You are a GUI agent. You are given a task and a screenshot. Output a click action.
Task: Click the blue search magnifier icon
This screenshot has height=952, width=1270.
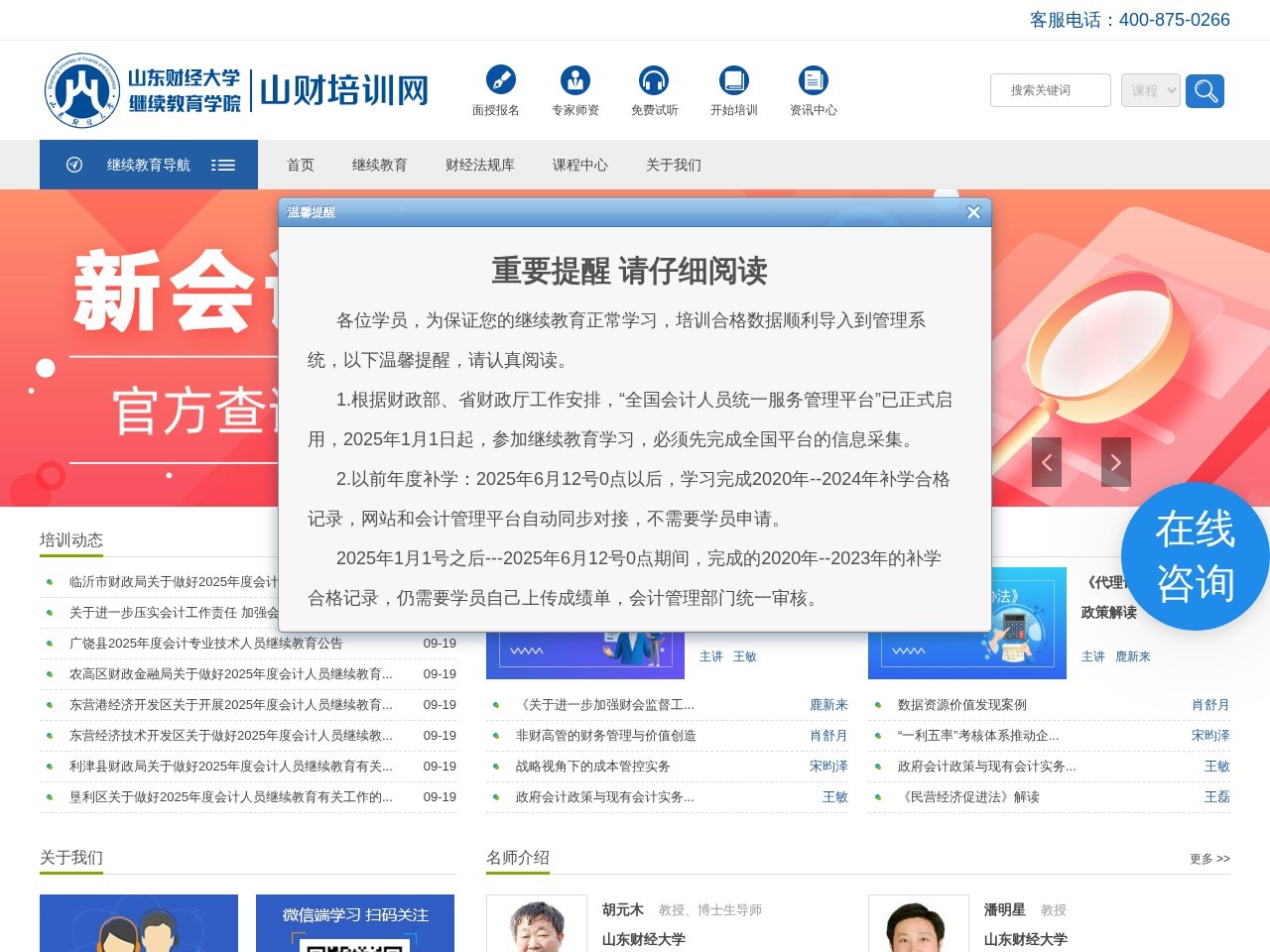pos(1205,90)
